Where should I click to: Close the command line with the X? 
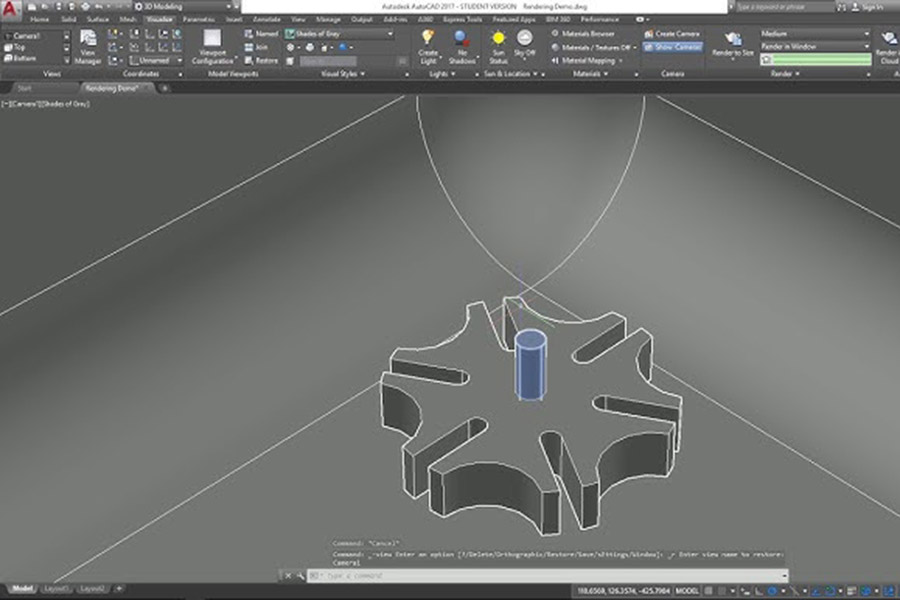coord(288,575)
